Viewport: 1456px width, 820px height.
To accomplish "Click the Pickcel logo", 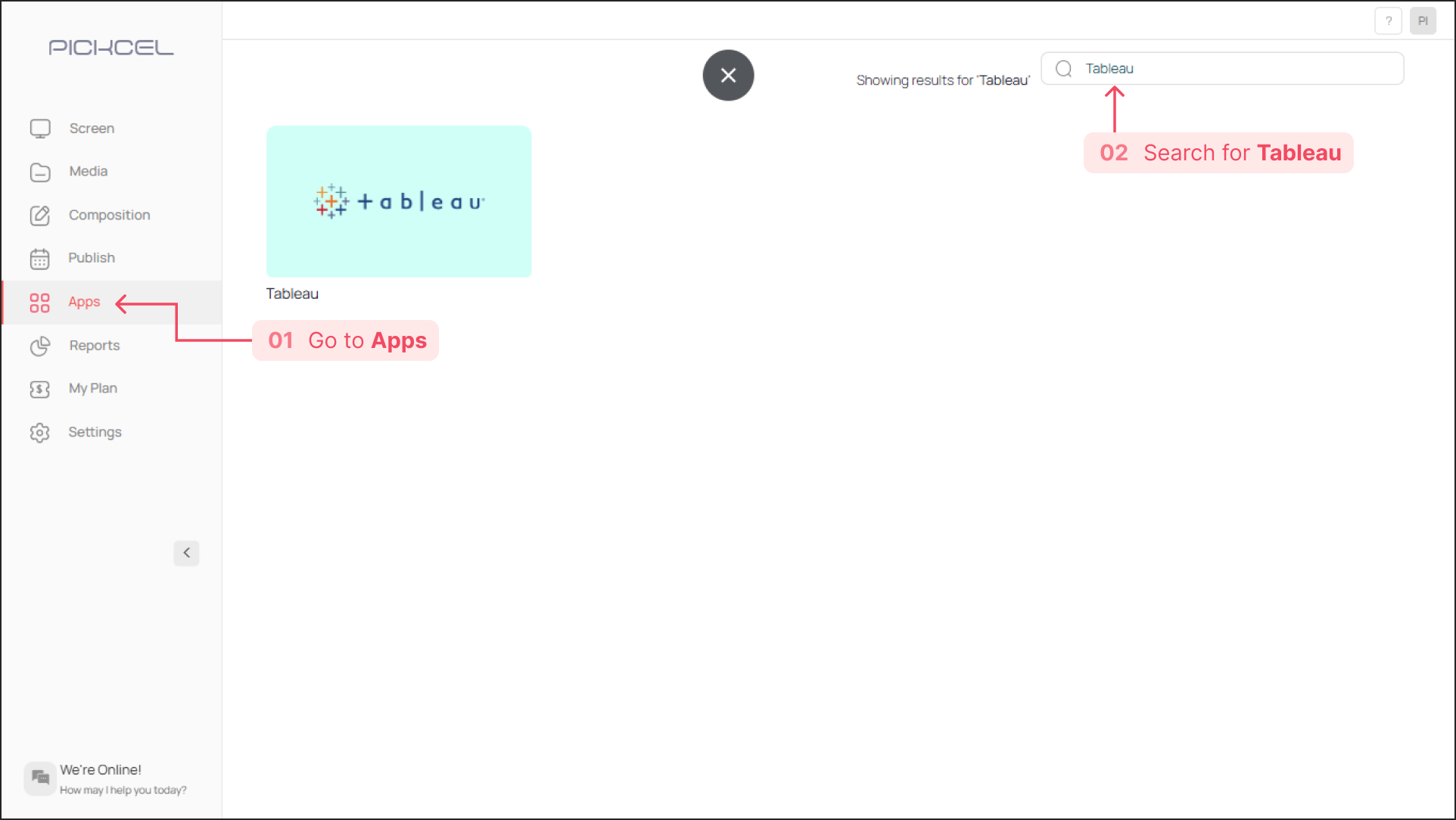I will (111, 48).
